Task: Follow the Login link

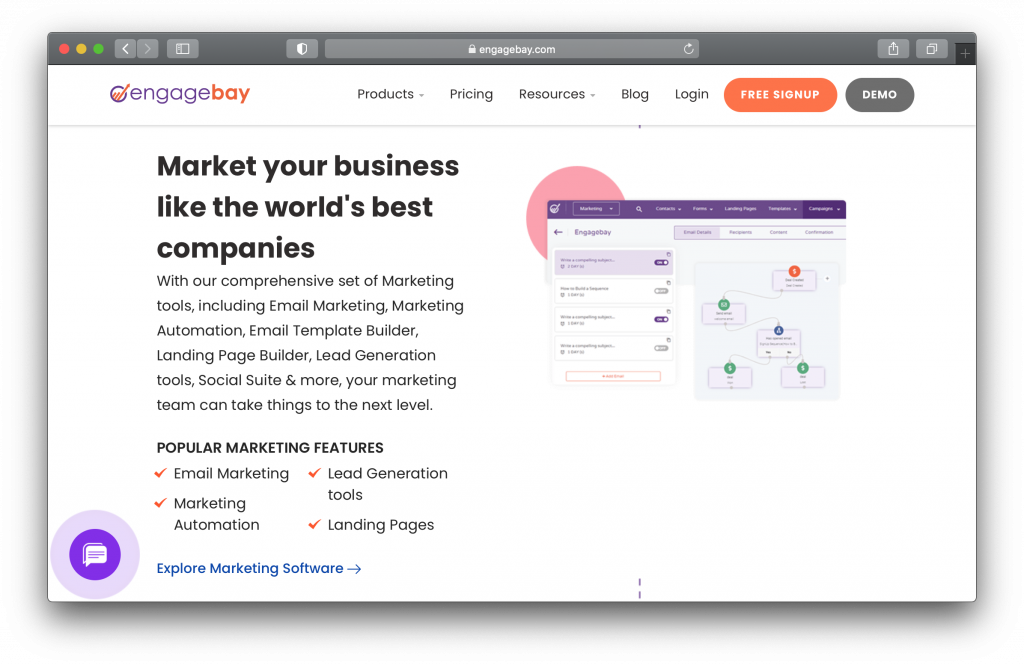Action: (x=692, y=94)
